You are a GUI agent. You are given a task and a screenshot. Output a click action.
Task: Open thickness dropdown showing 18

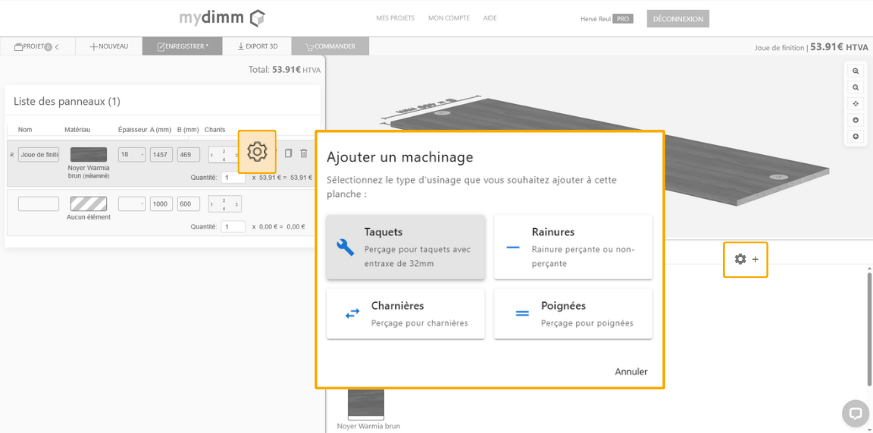click(131, 154)
